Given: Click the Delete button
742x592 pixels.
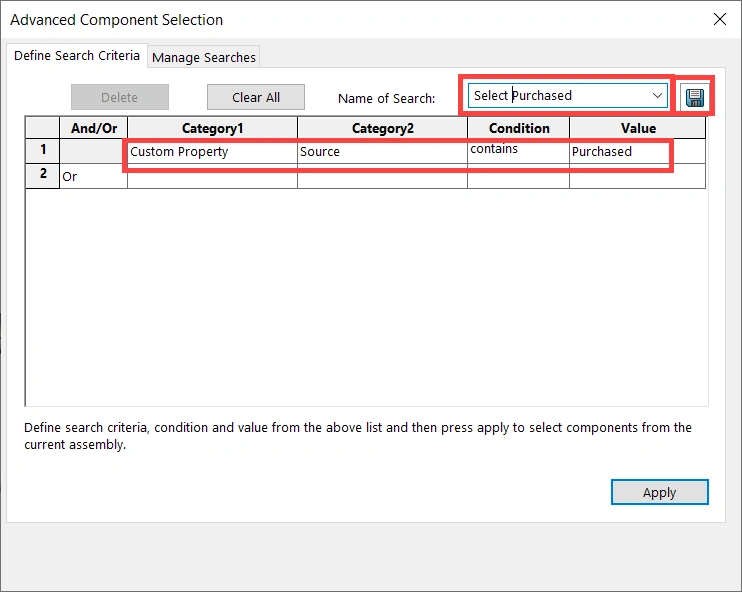Looking at the screenshot, I should point(120,97).
